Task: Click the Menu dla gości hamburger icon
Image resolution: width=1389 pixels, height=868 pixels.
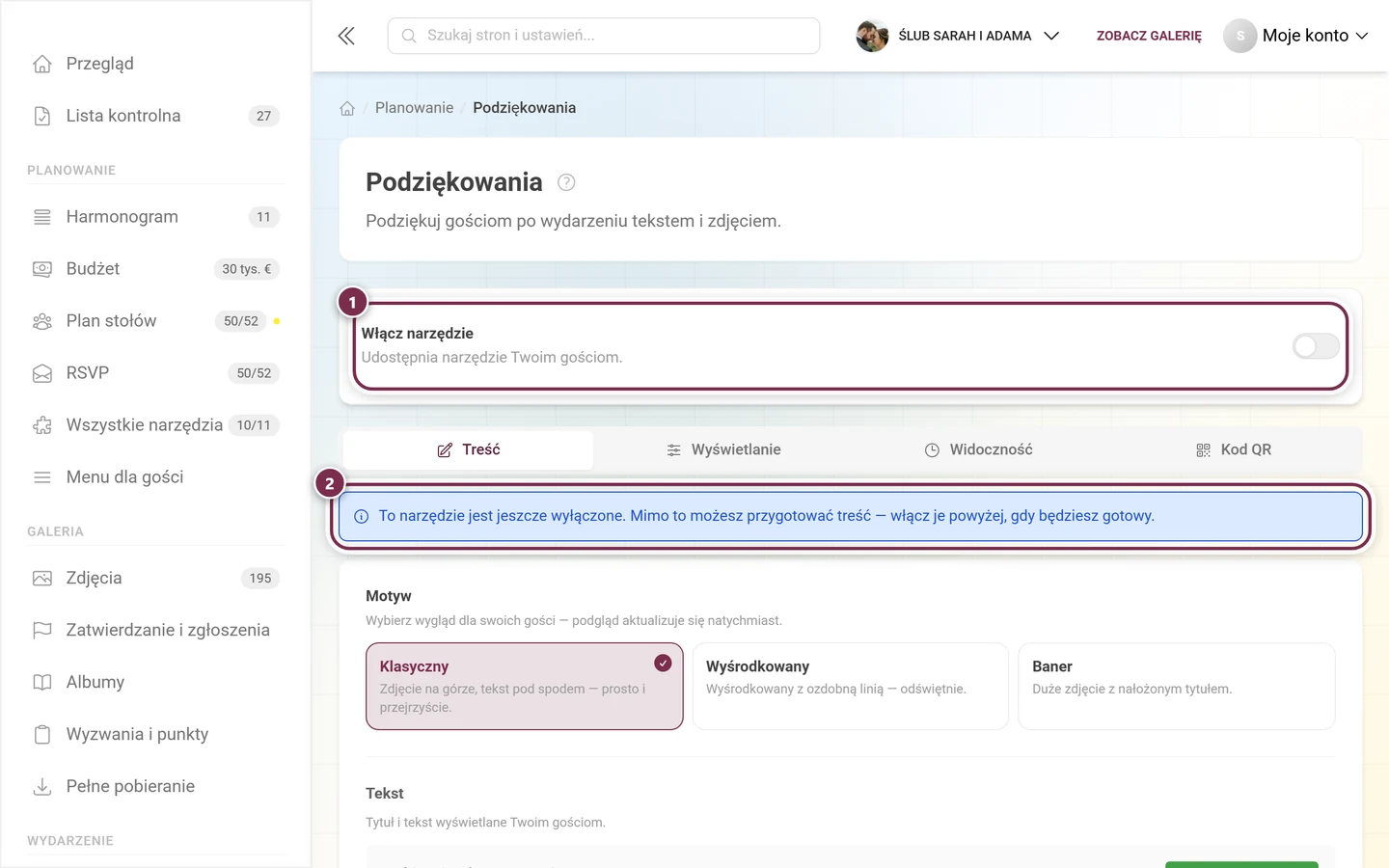Action: (42, 477)
